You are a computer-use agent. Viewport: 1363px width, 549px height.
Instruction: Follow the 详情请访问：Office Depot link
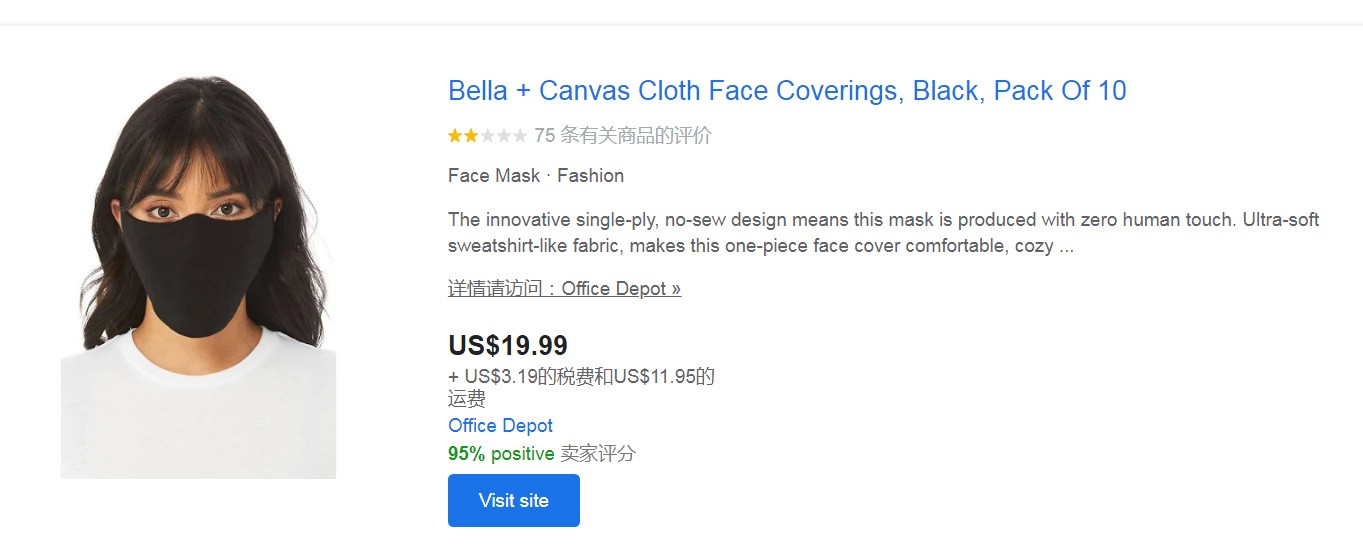[x=564, y=289]
